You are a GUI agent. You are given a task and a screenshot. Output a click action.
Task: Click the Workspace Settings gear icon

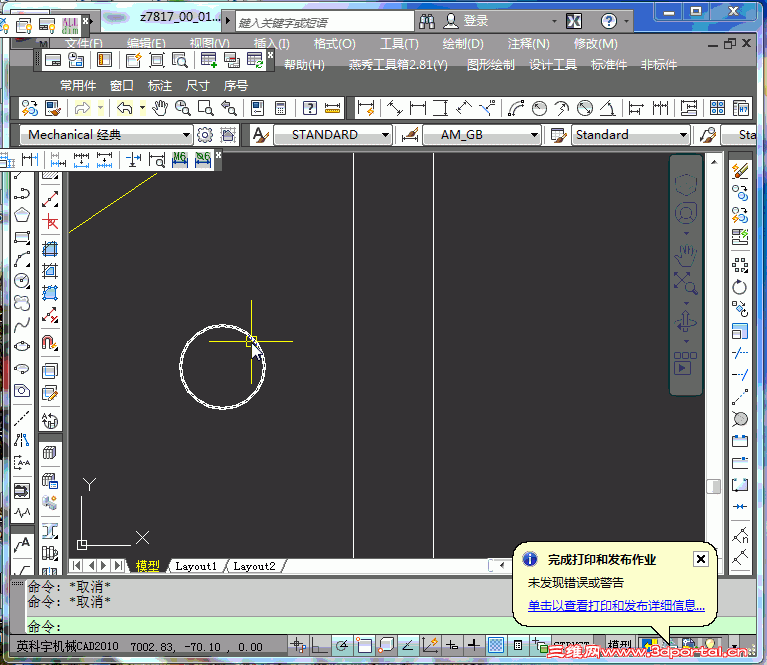click(x=205, y=135)
